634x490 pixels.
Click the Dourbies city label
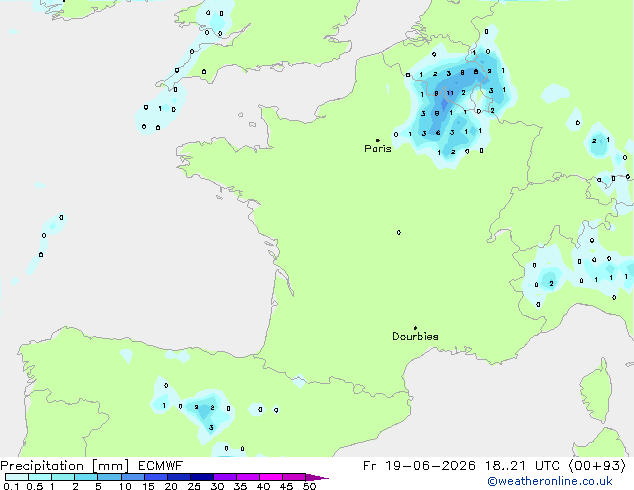[415, 336]
